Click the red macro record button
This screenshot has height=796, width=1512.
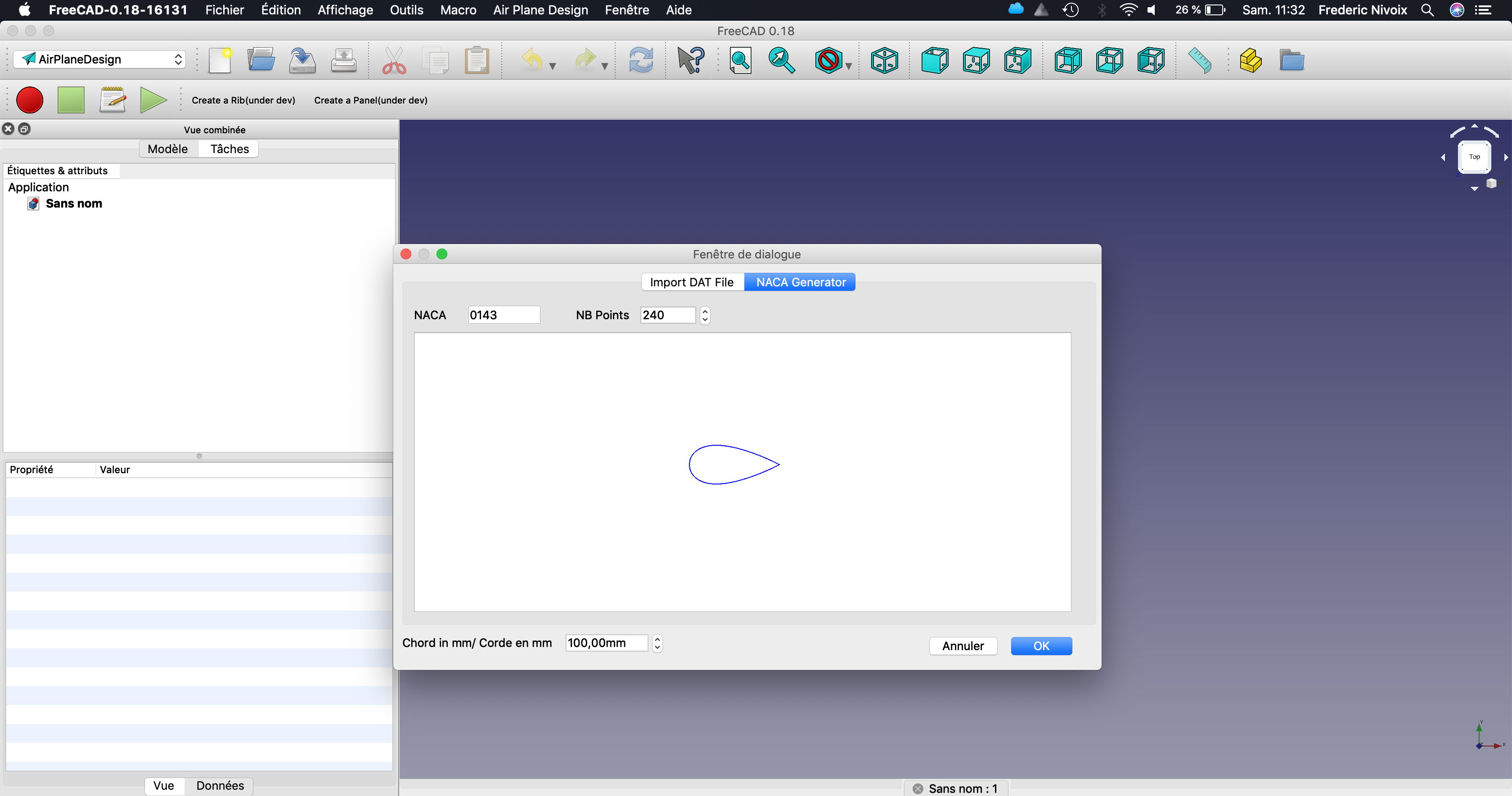(x=29, y=100)
